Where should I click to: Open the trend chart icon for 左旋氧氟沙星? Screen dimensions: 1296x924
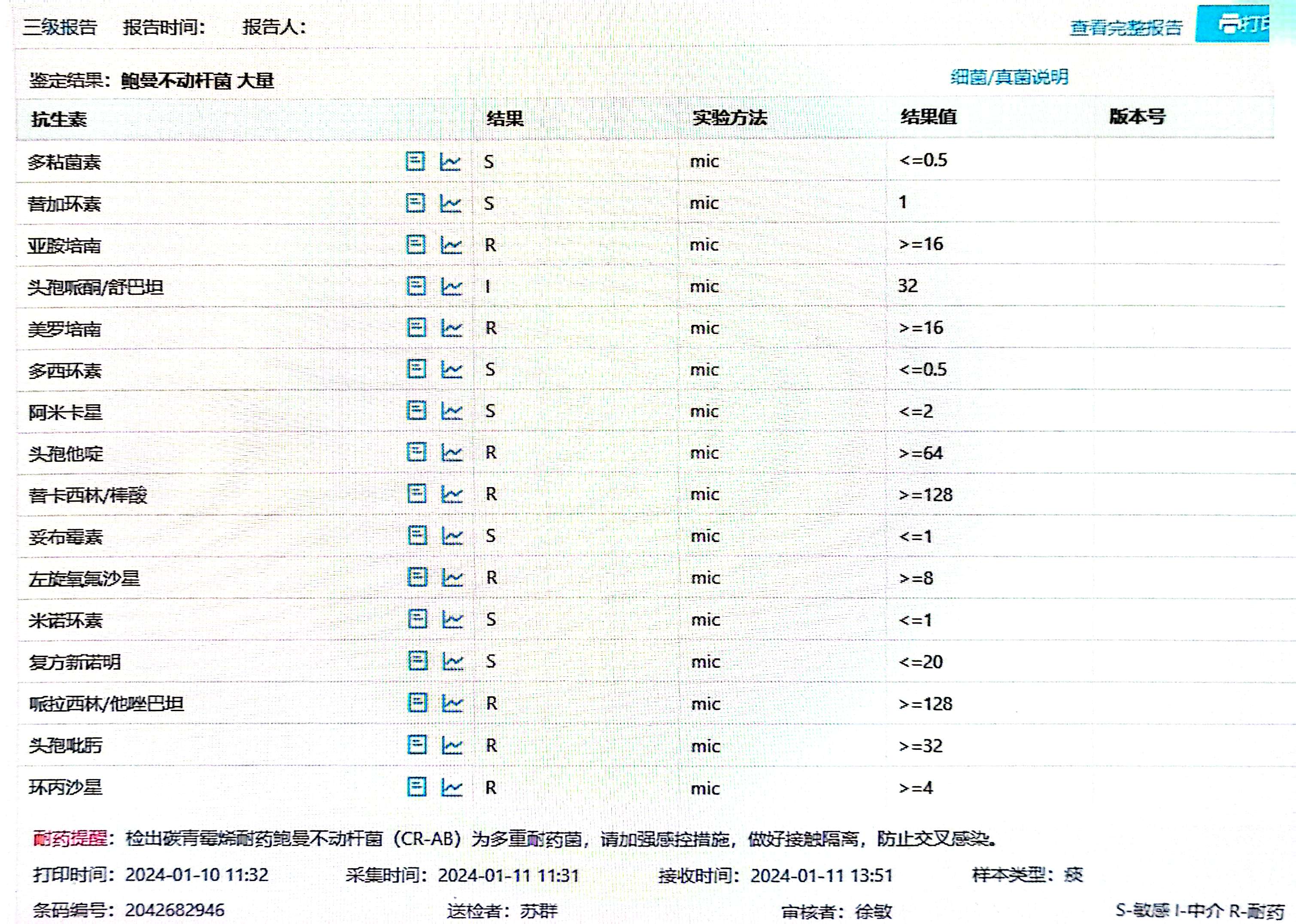[452, 578]
